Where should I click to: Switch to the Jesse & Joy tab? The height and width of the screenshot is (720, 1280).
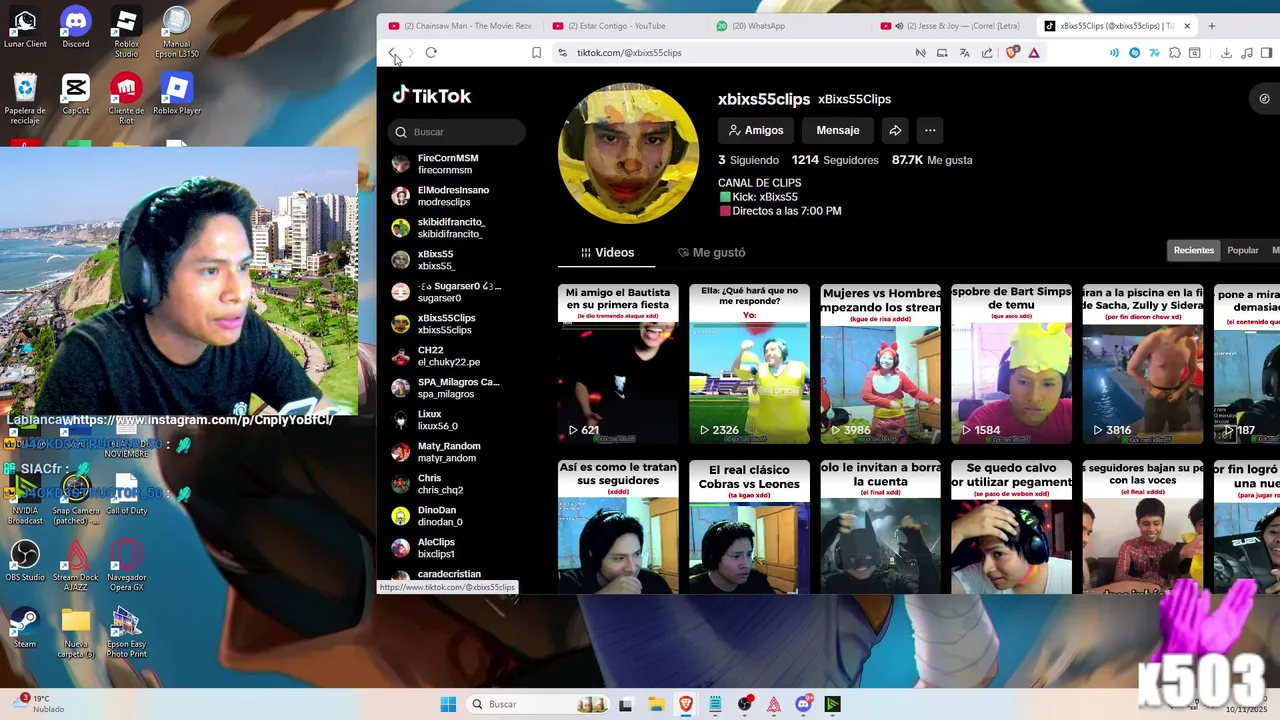point(952,26)
